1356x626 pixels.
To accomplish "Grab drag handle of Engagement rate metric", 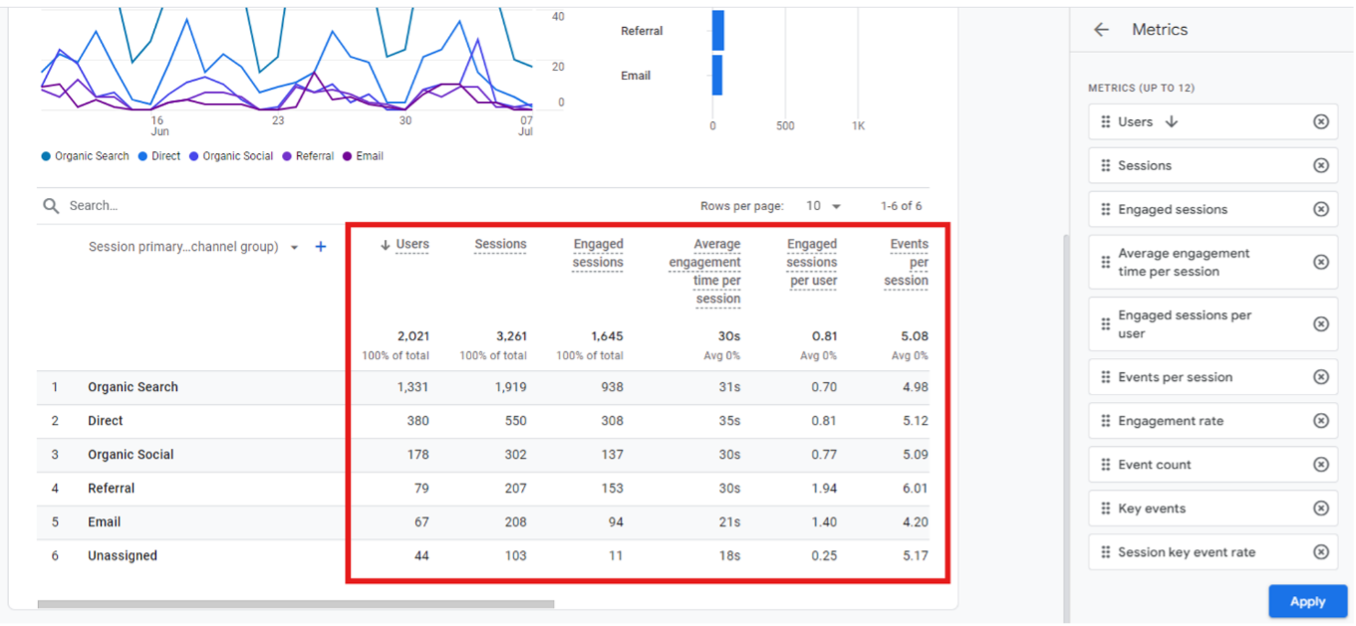I will 1105,421.
